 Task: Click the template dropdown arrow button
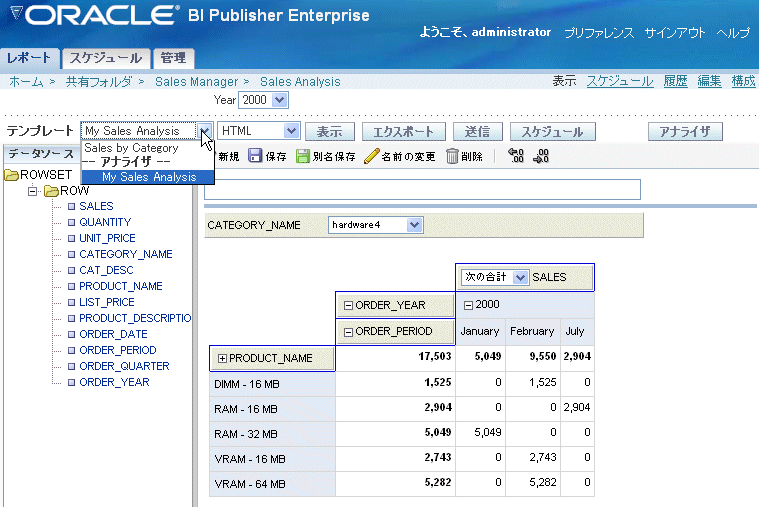tap(204, 131)
